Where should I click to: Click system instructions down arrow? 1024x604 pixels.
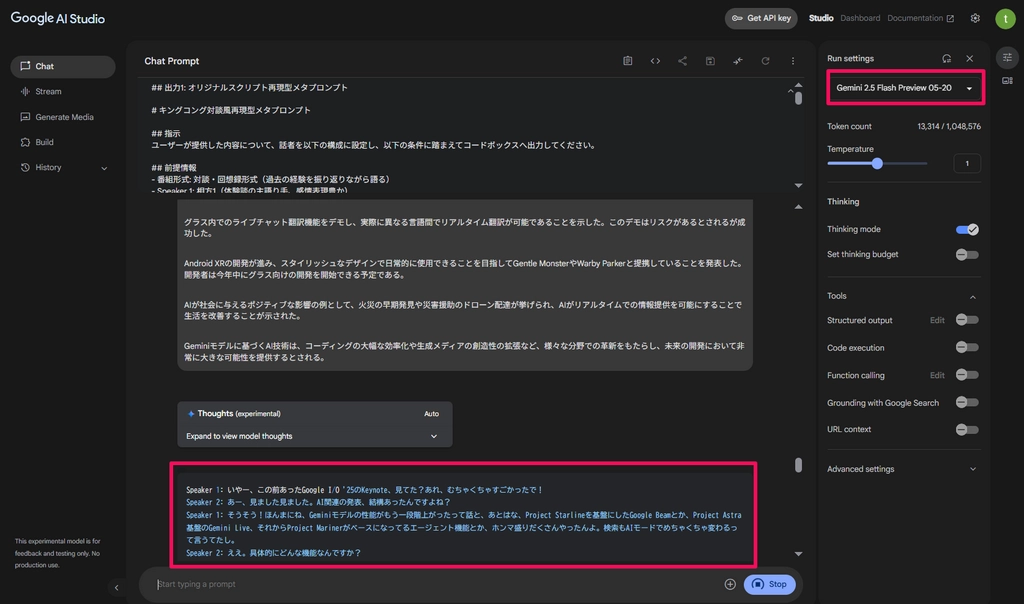[798, 185]
